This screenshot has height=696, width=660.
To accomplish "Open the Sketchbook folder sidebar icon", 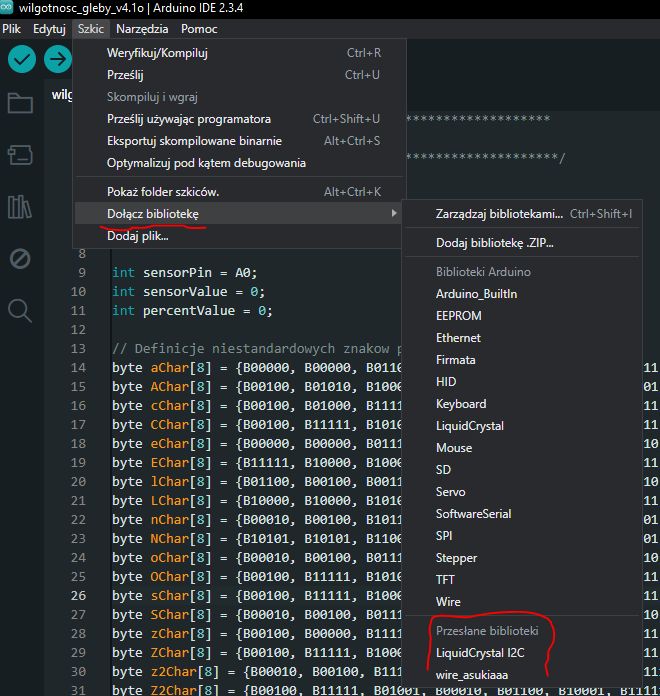I will (x=20, y=103).
